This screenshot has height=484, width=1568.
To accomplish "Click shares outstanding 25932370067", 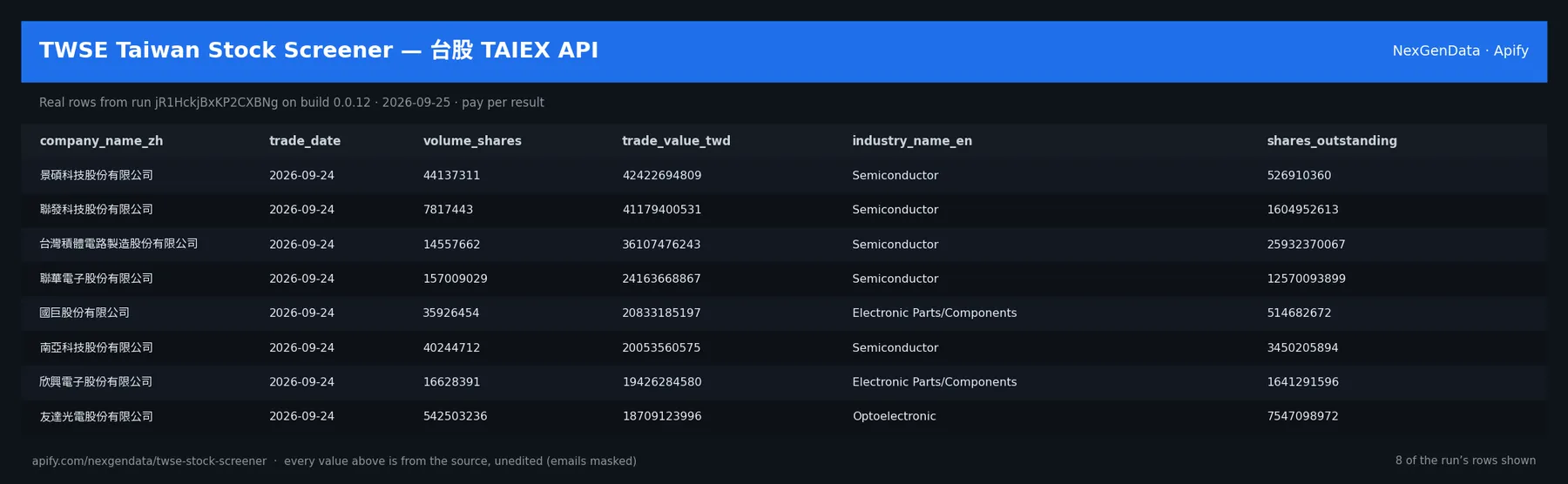I will (x=1306, y=245).
